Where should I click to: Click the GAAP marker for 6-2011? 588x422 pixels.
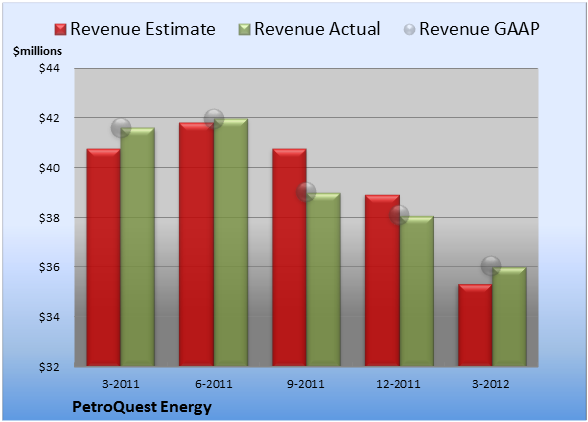[214, 119]
